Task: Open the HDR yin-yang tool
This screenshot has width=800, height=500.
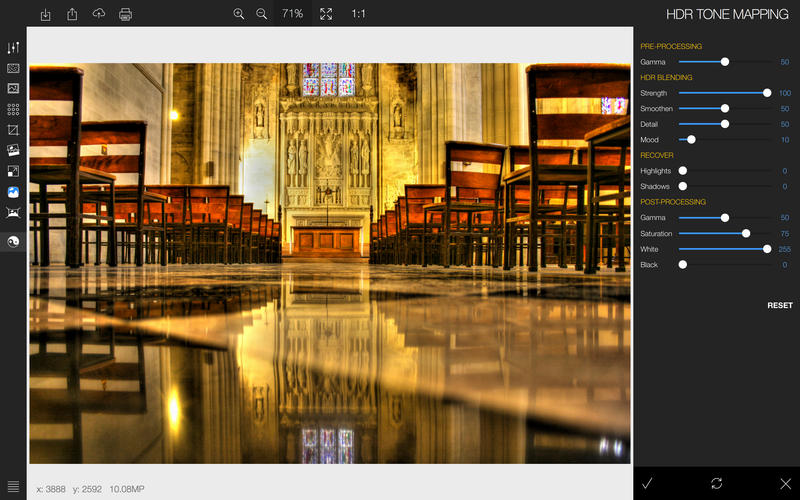Action: [14, 241]
